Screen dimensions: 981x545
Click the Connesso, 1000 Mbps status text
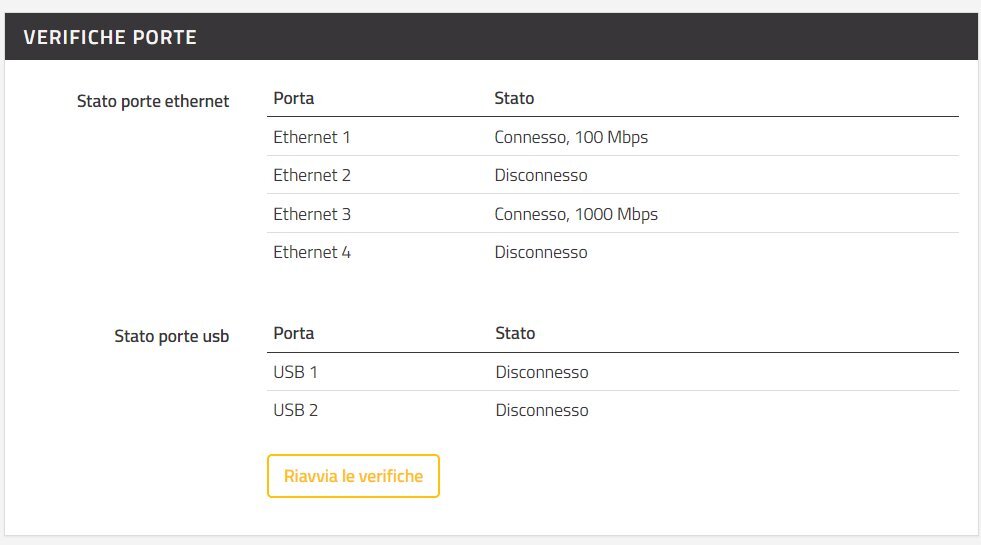click(x=576, y=214)
